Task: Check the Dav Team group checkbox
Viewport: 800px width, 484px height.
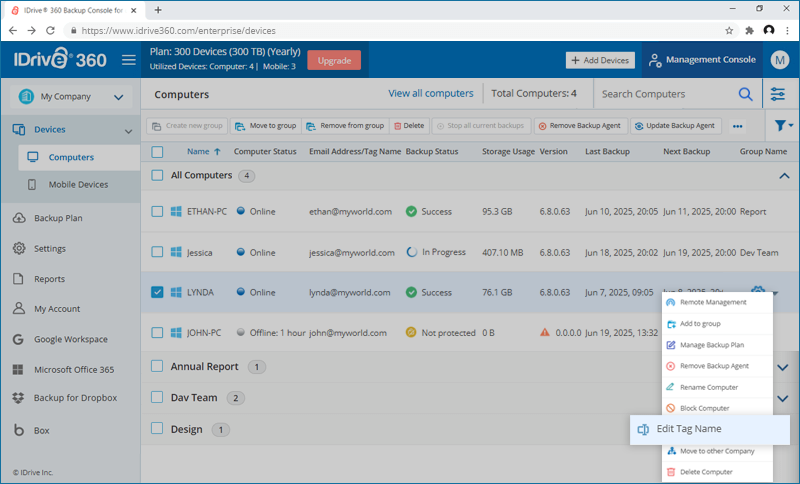Action: pyautogui.click(x=157, y=397)
